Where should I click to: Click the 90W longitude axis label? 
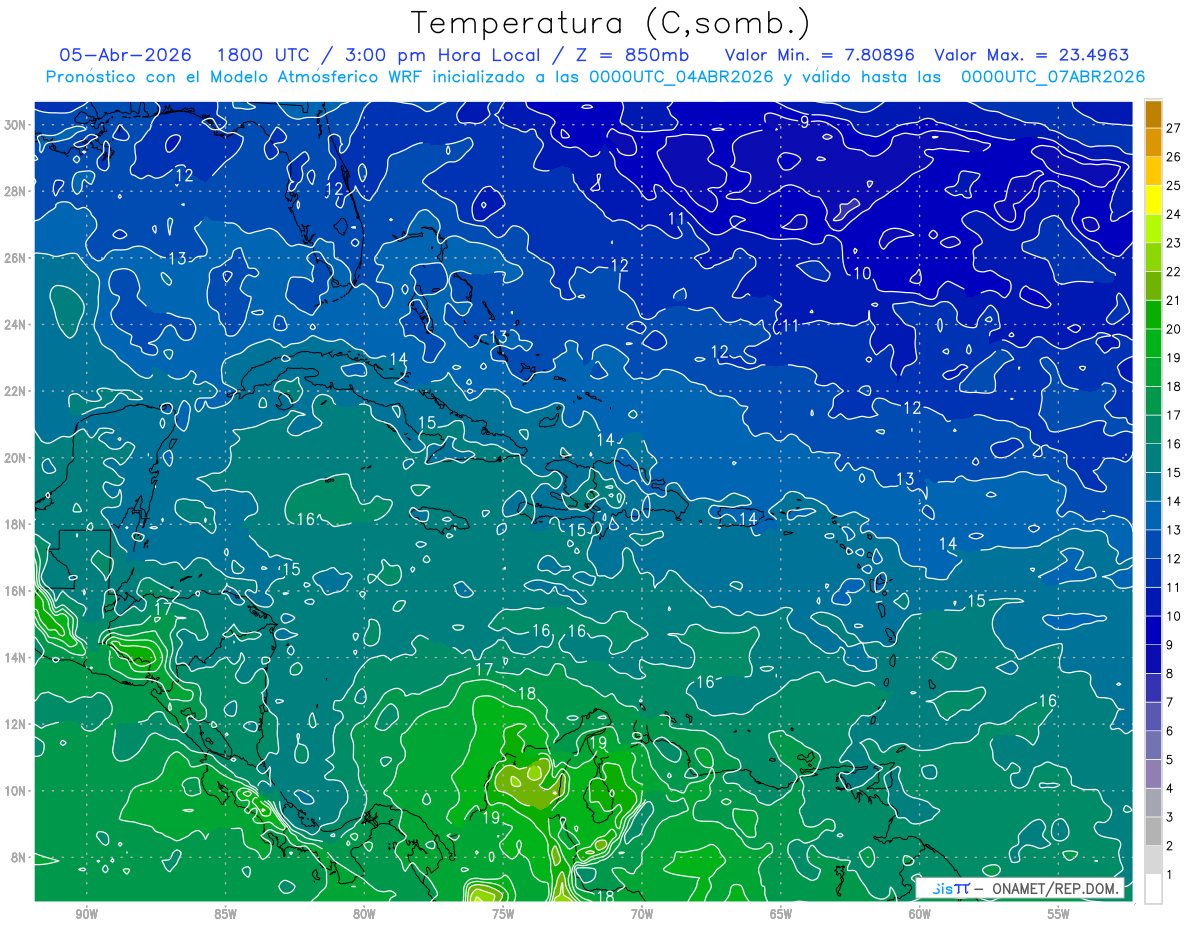pos(86,914)
